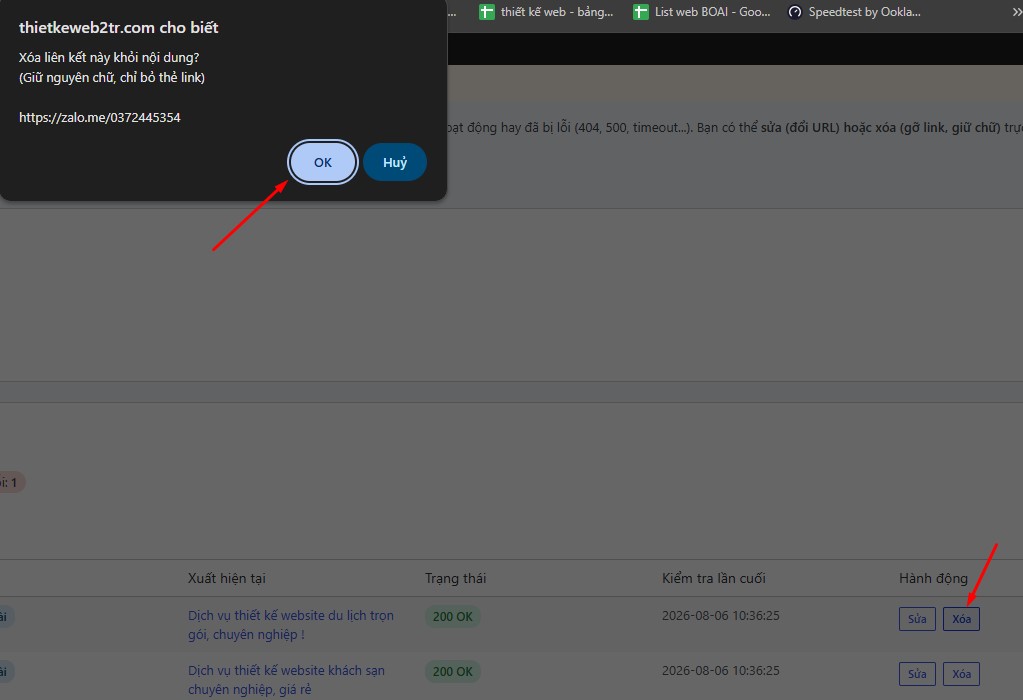The image size is (1023, 700).
Task: Open the green sheet icon for thiết kế web bookmark
Action: point(487,12)
